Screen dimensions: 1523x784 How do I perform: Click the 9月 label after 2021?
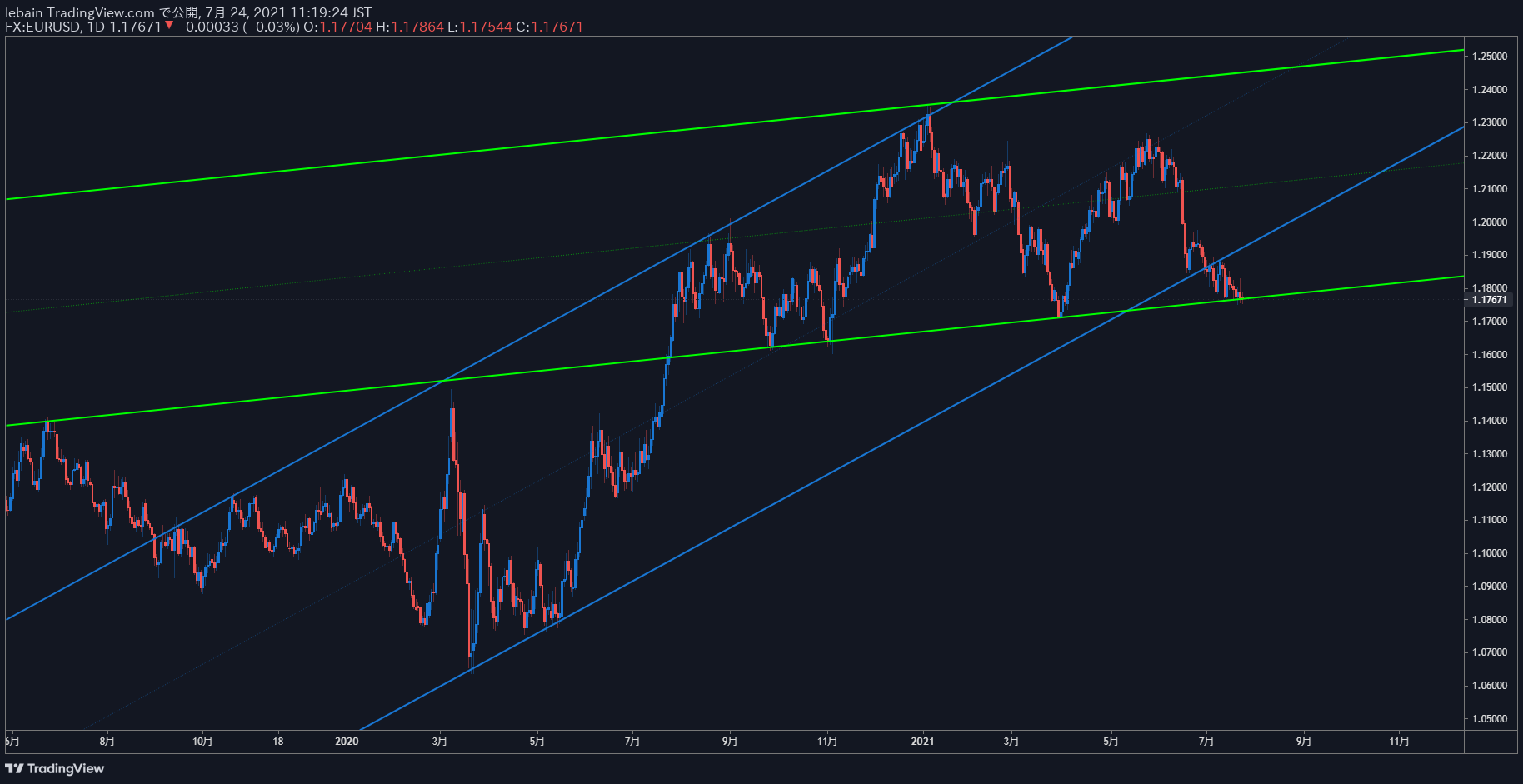[1304, 742]
